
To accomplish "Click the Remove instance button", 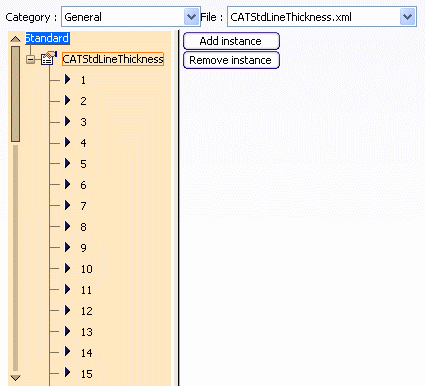I will pos(231,60).
